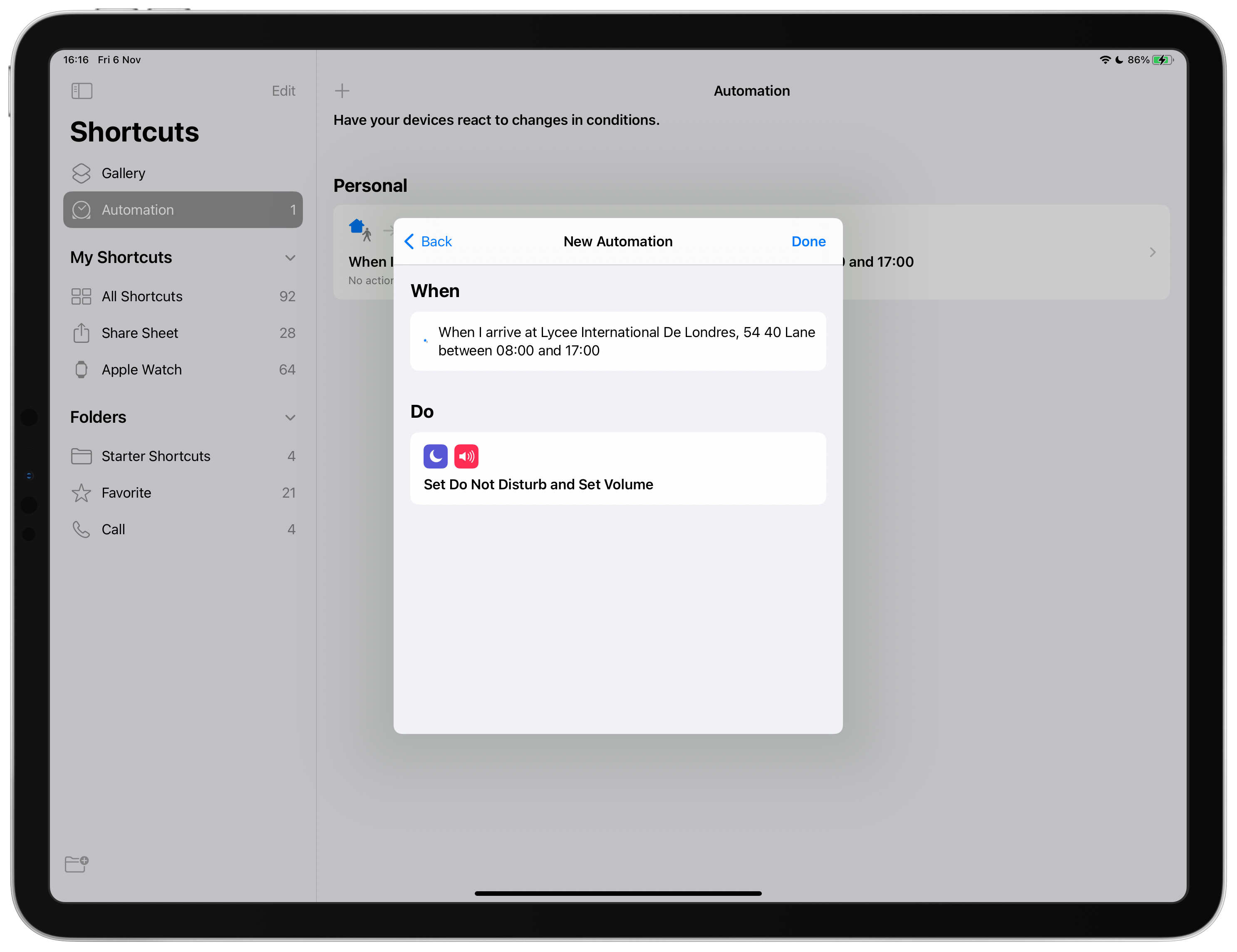Open Personal automation detail chevron
The image size is (1237, 952).
pyautogui.click(x=1152, y=252)
